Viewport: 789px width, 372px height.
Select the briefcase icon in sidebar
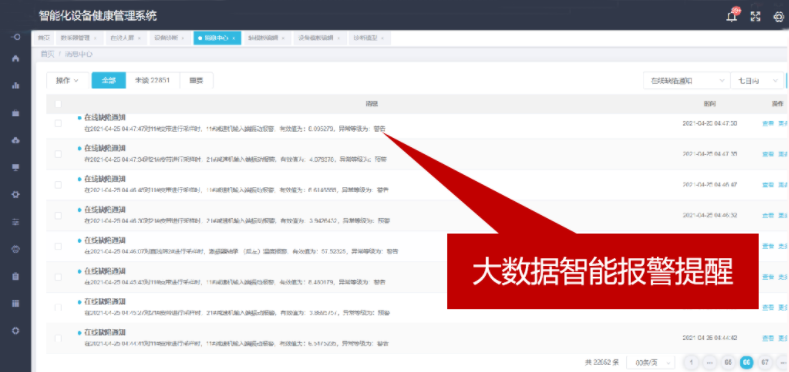16,113
